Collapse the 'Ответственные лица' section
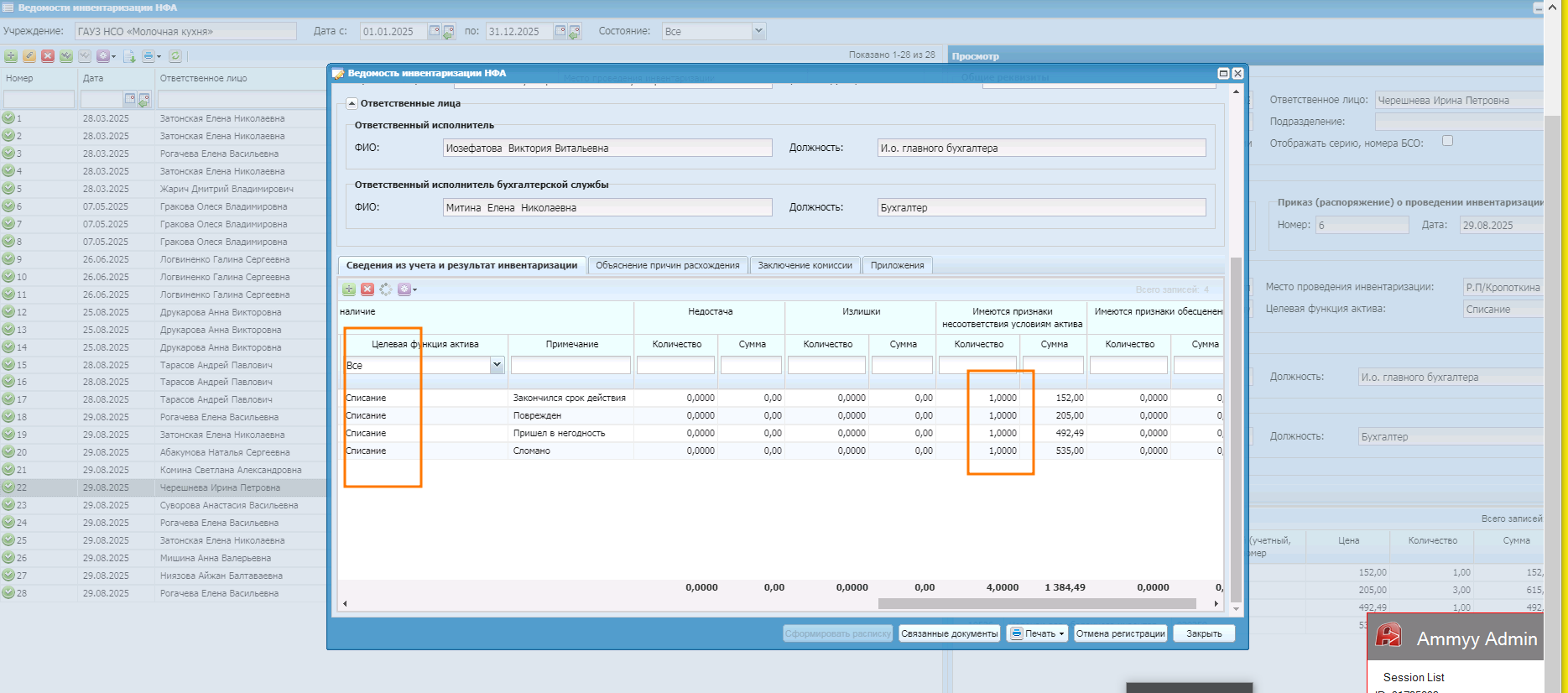Image resolution: width=1568 pixels, height=693 pixels. coord(352,104)
